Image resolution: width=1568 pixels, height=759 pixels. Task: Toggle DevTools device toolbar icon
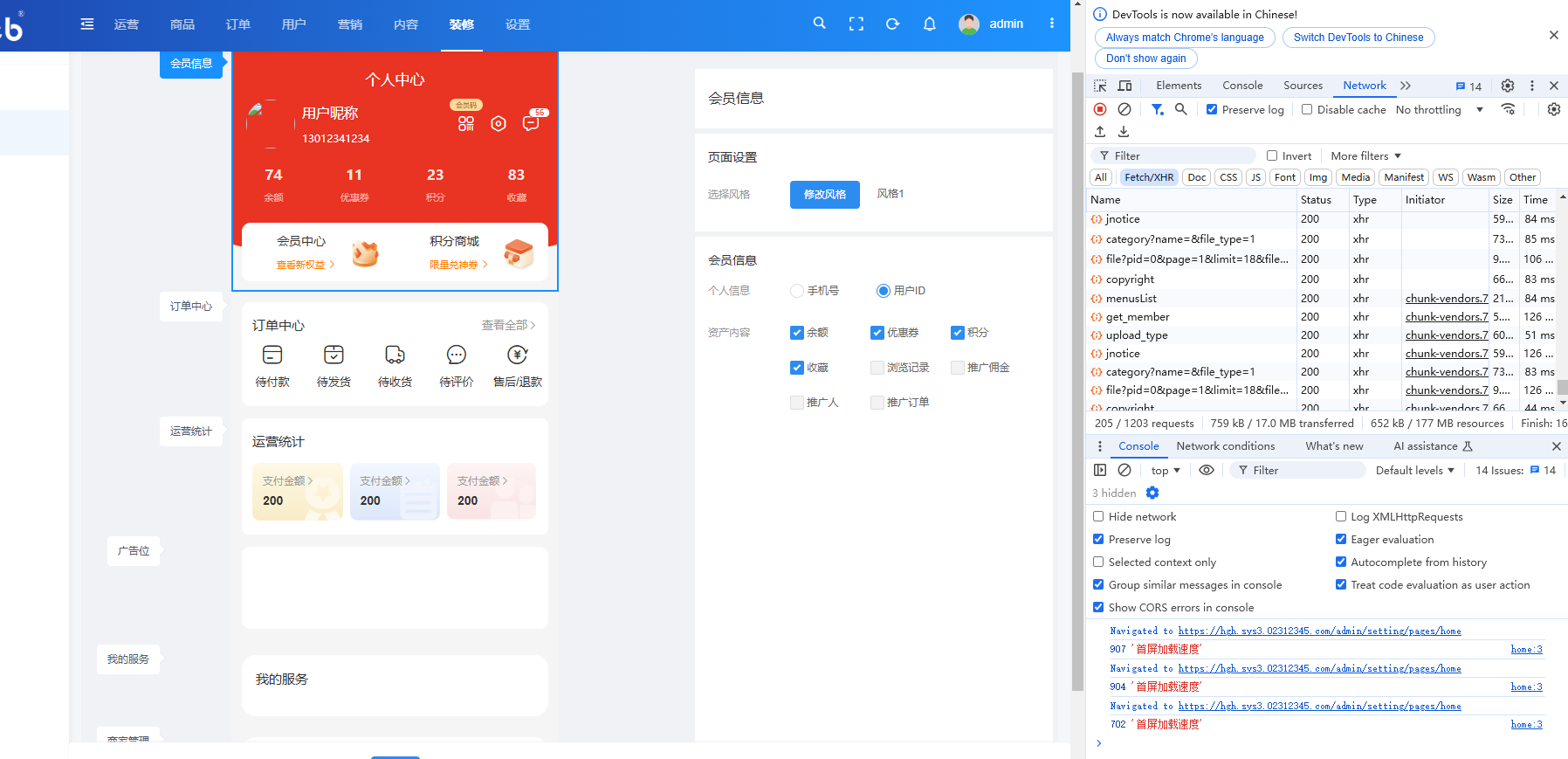[1124, 86]
